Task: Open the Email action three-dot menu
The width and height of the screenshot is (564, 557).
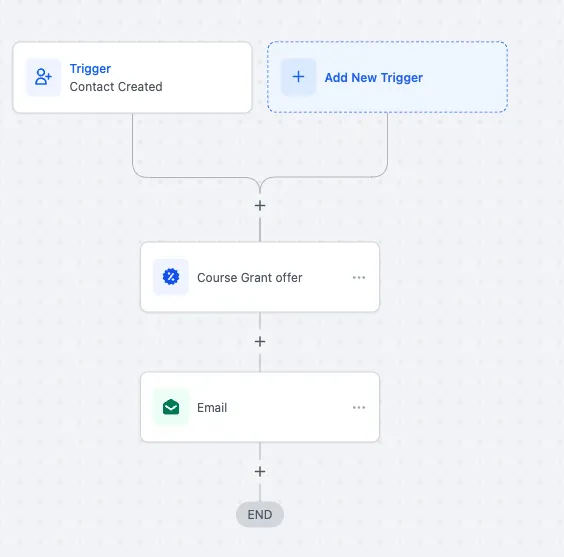Action: 359,407
